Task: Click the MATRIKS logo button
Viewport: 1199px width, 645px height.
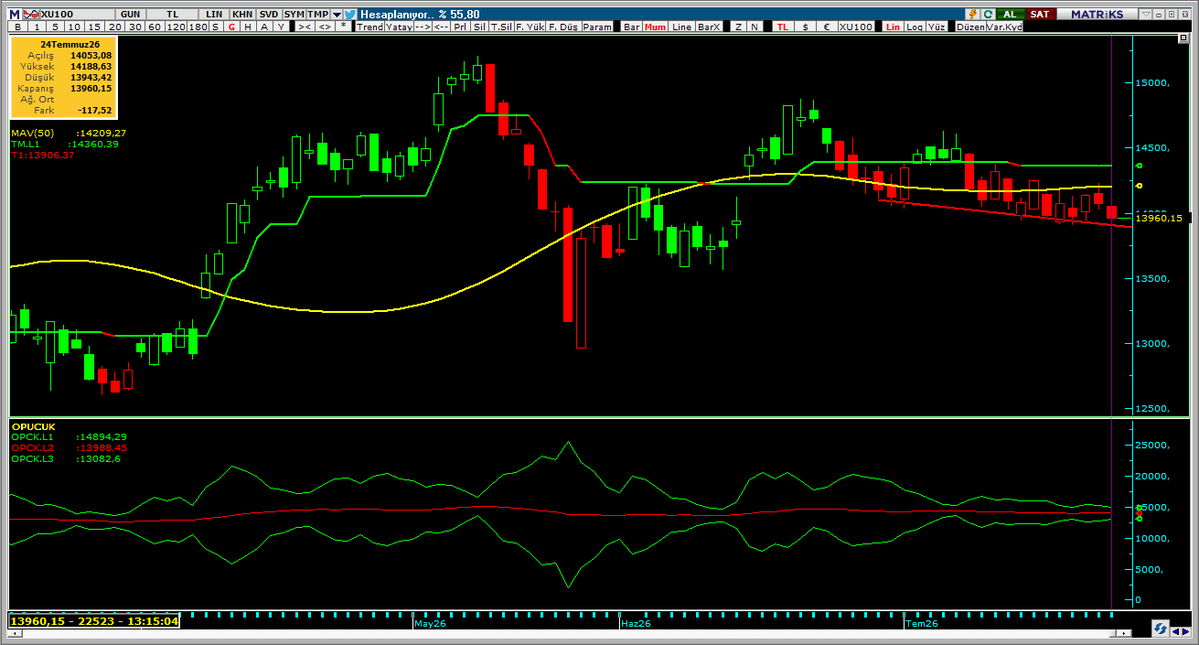Action: [x=1097, y=14]
